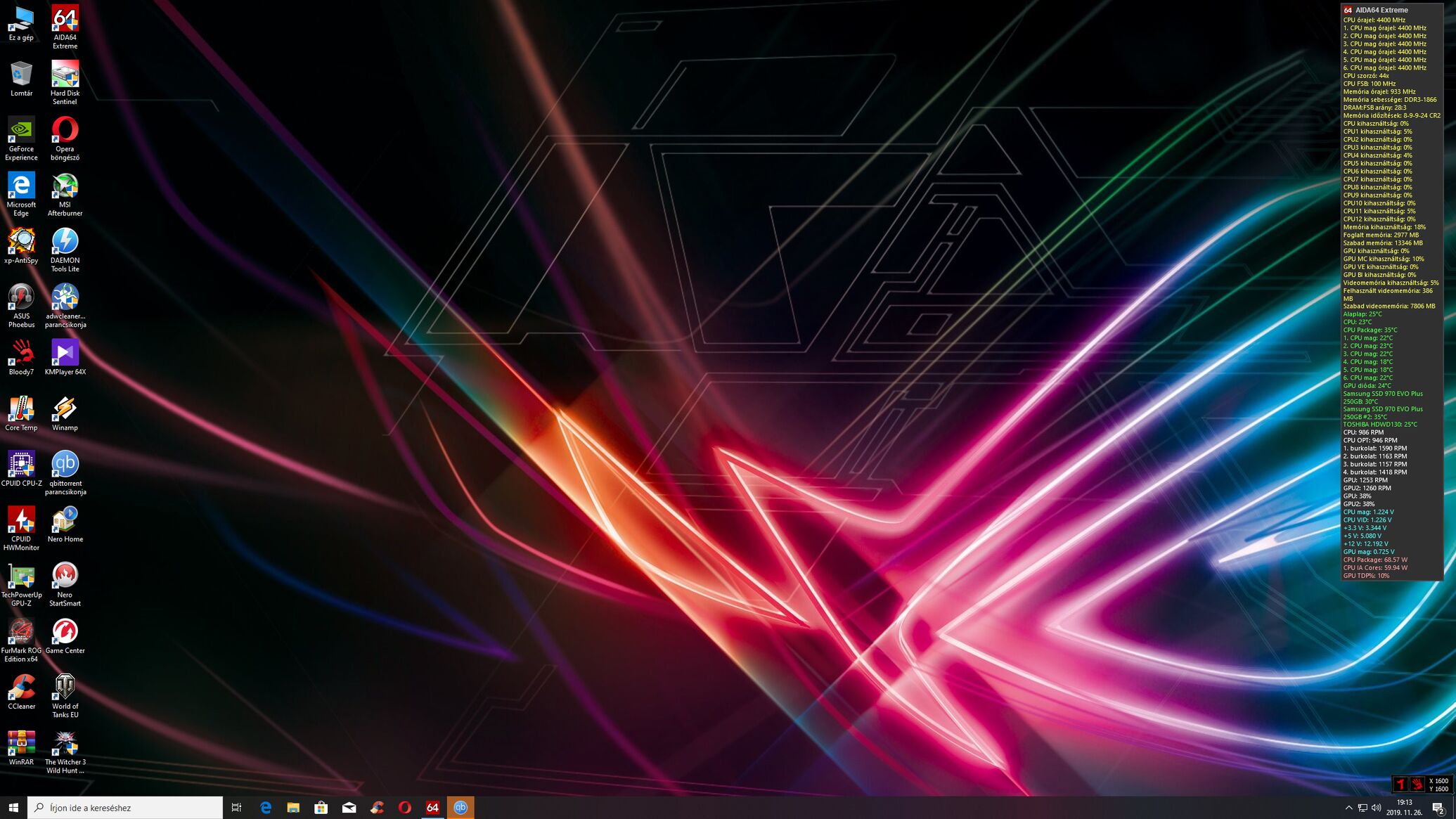Open Opera browser from taskbar
This screenshot has height=819, width=1456.
(x=404, y=808)
